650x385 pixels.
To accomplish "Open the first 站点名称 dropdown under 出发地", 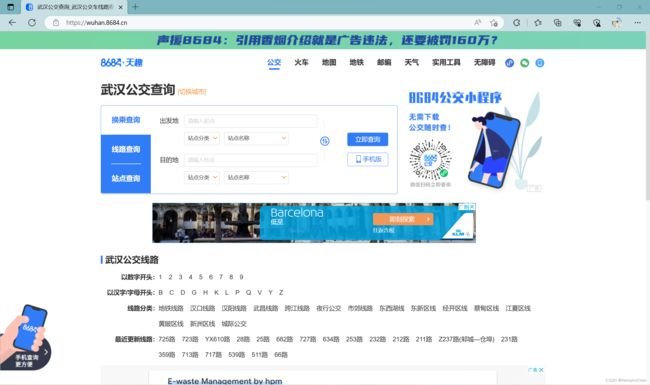I will coord(256,138).
